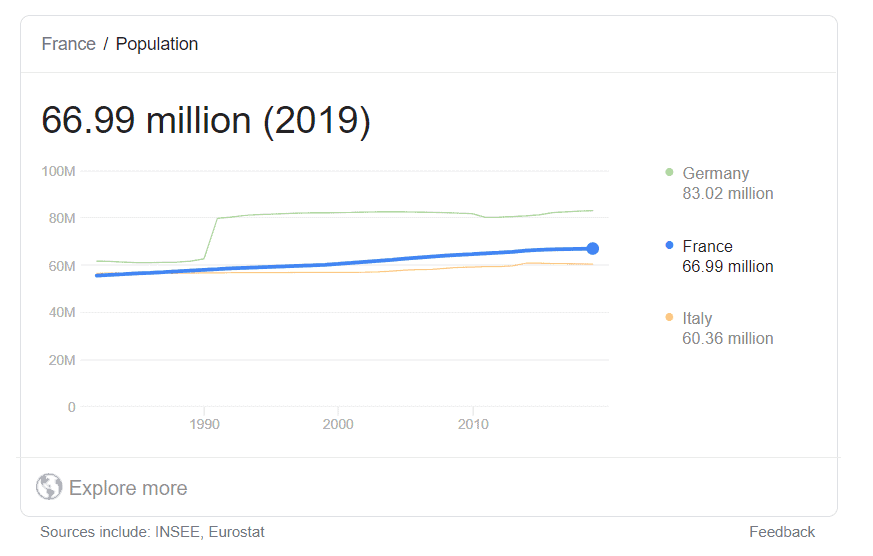Click the 20M y-axis label
This screenshot has width=873, height=556.
click(62, 360)
